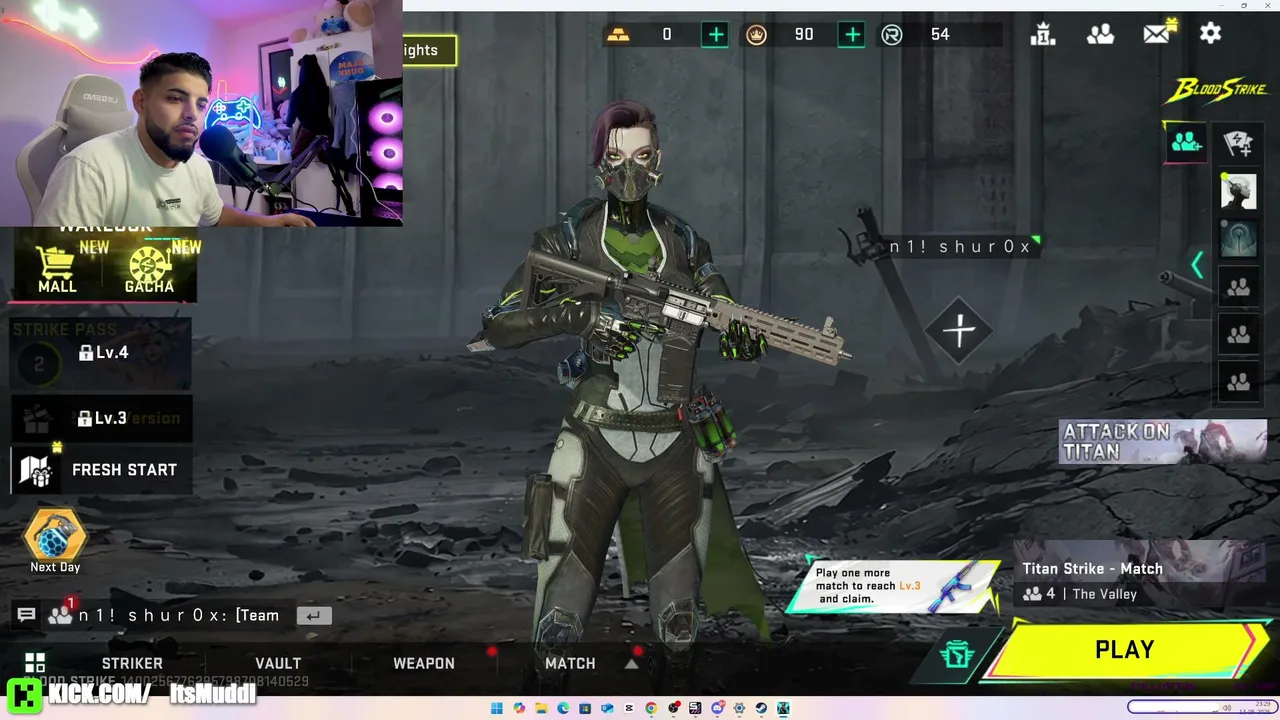Switch to the Vault tab
1280x720 pixels.
pos(278,663)
